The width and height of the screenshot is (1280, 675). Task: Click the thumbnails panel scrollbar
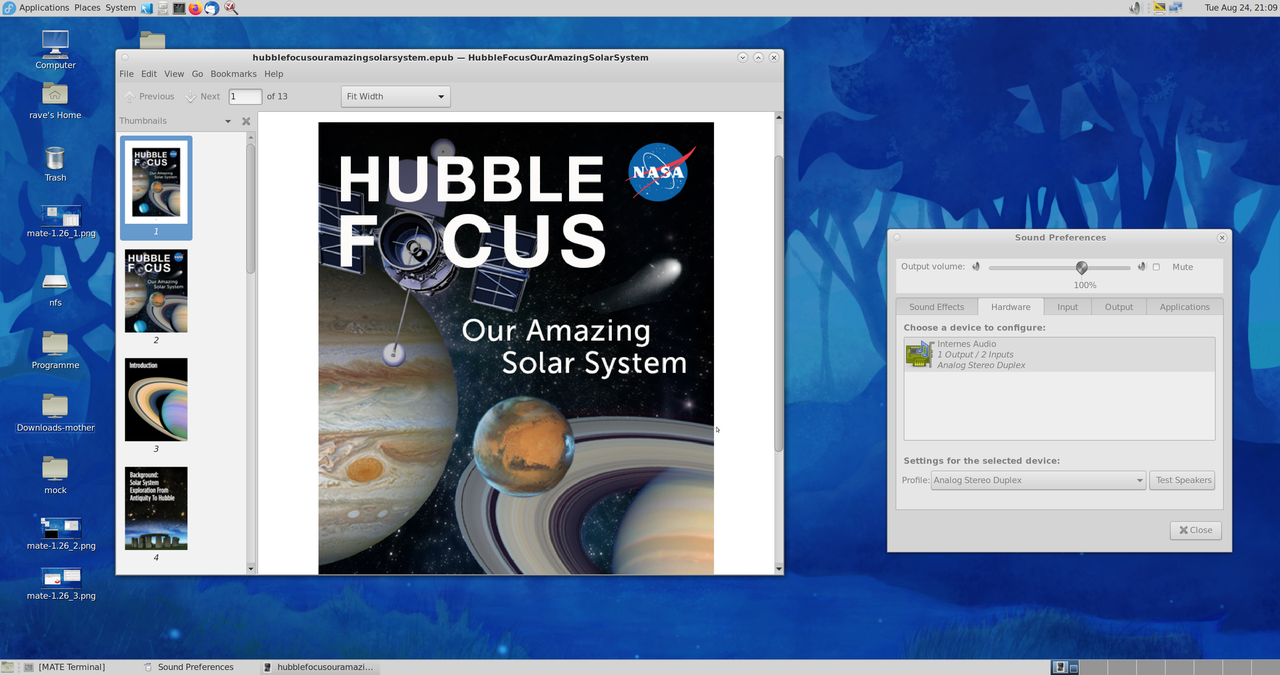(x=250, y=207)
